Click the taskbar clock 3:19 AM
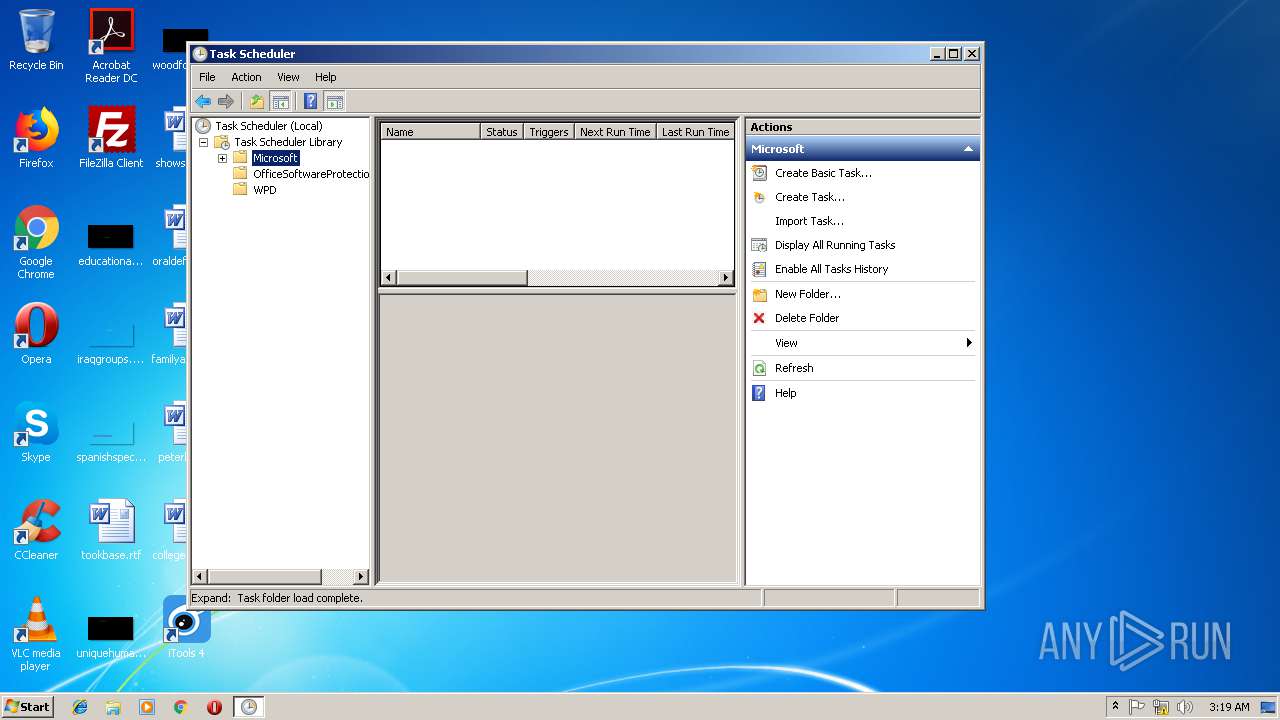Image resolution: width=1280 pixels, height=720 pixels. coord(1229,707)
